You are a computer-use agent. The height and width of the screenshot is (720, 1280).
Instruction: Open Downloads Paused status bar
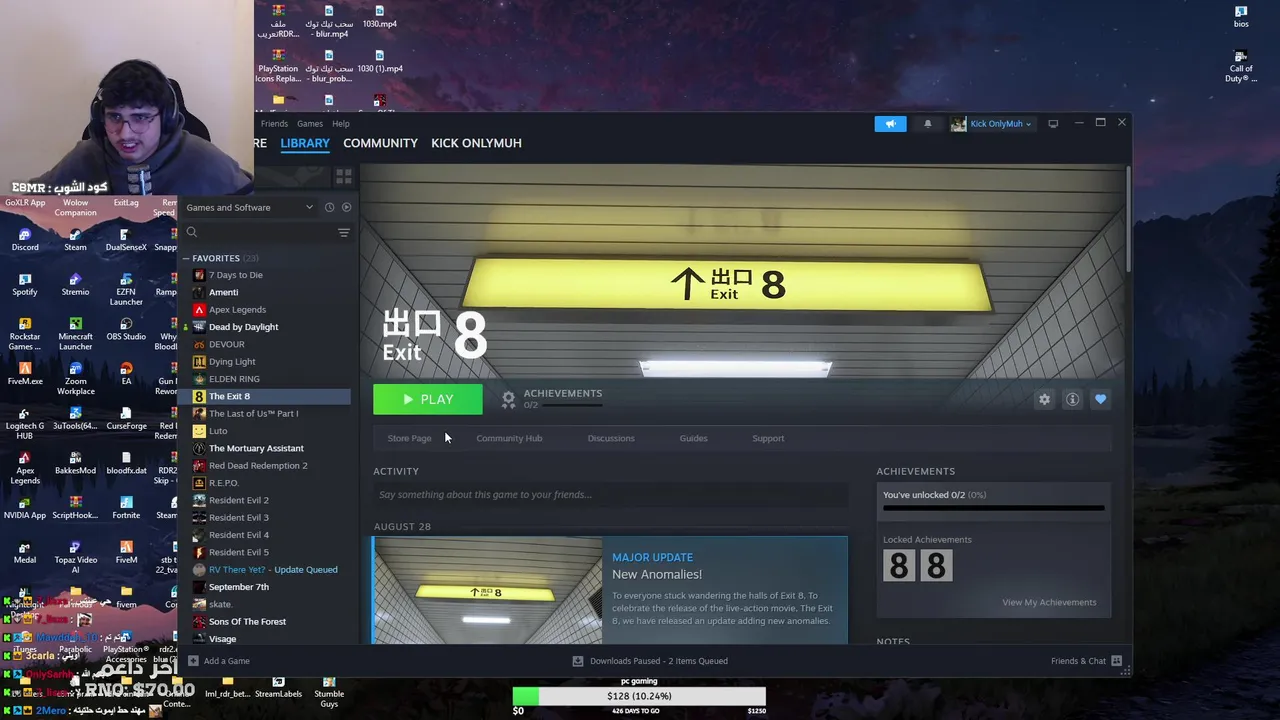[650, 661]
